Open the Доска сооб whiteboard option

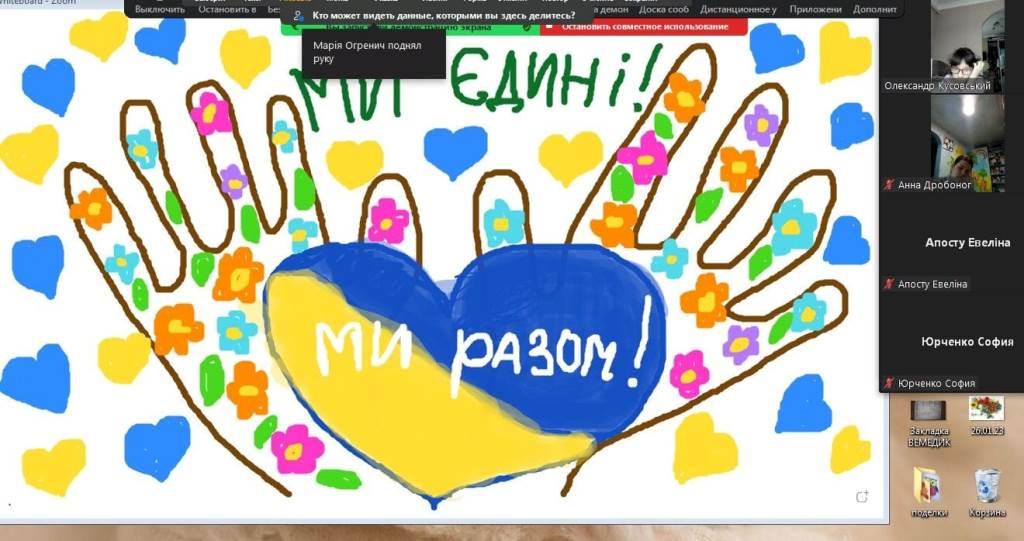pos(664,9)
